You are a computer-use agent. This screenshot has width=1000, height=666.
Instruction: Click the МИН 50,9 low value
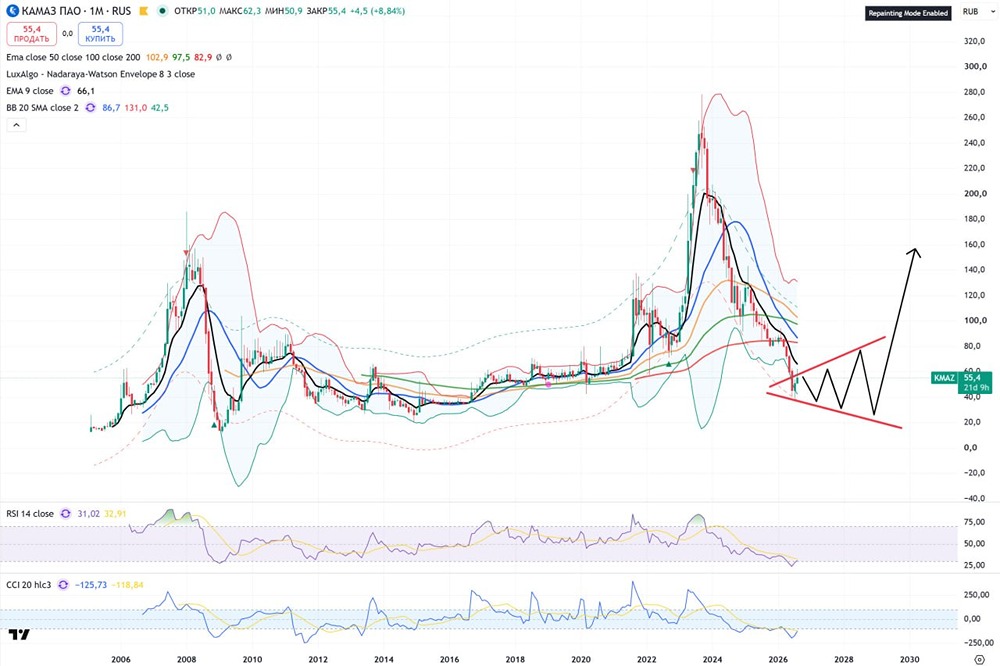[284, 11]
